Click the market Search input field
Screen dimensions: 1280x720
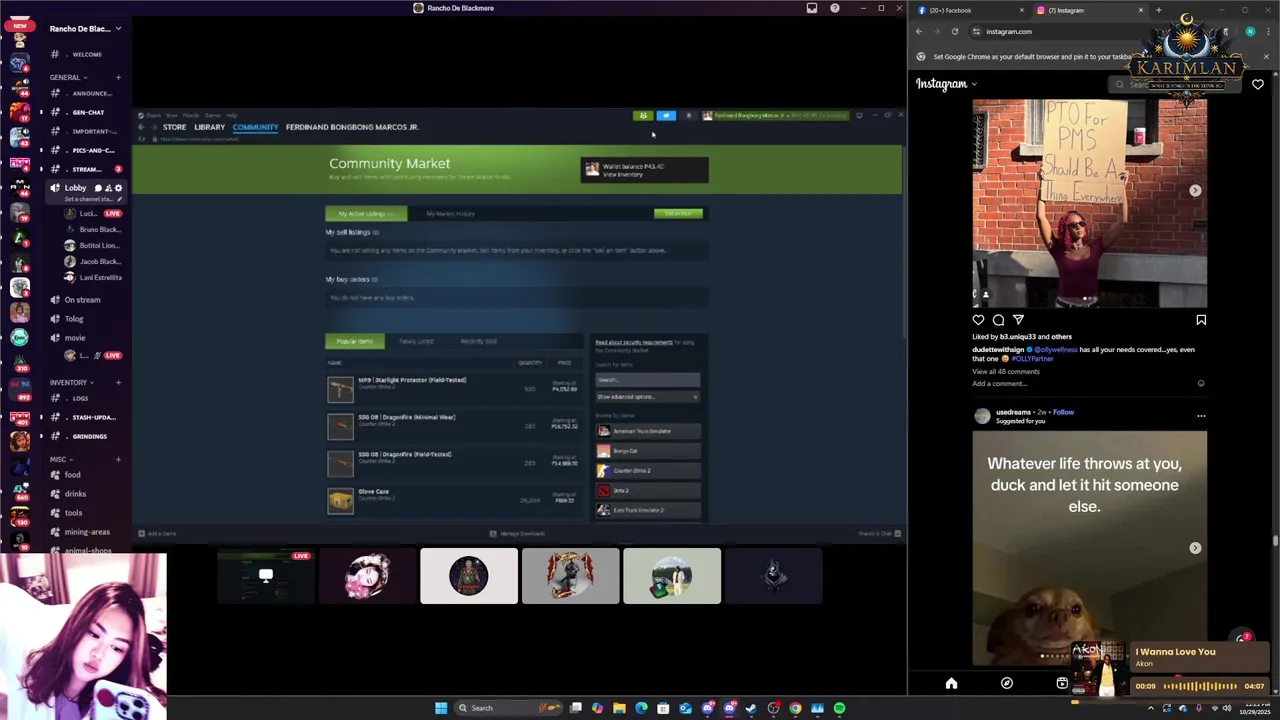coord(648,379)
